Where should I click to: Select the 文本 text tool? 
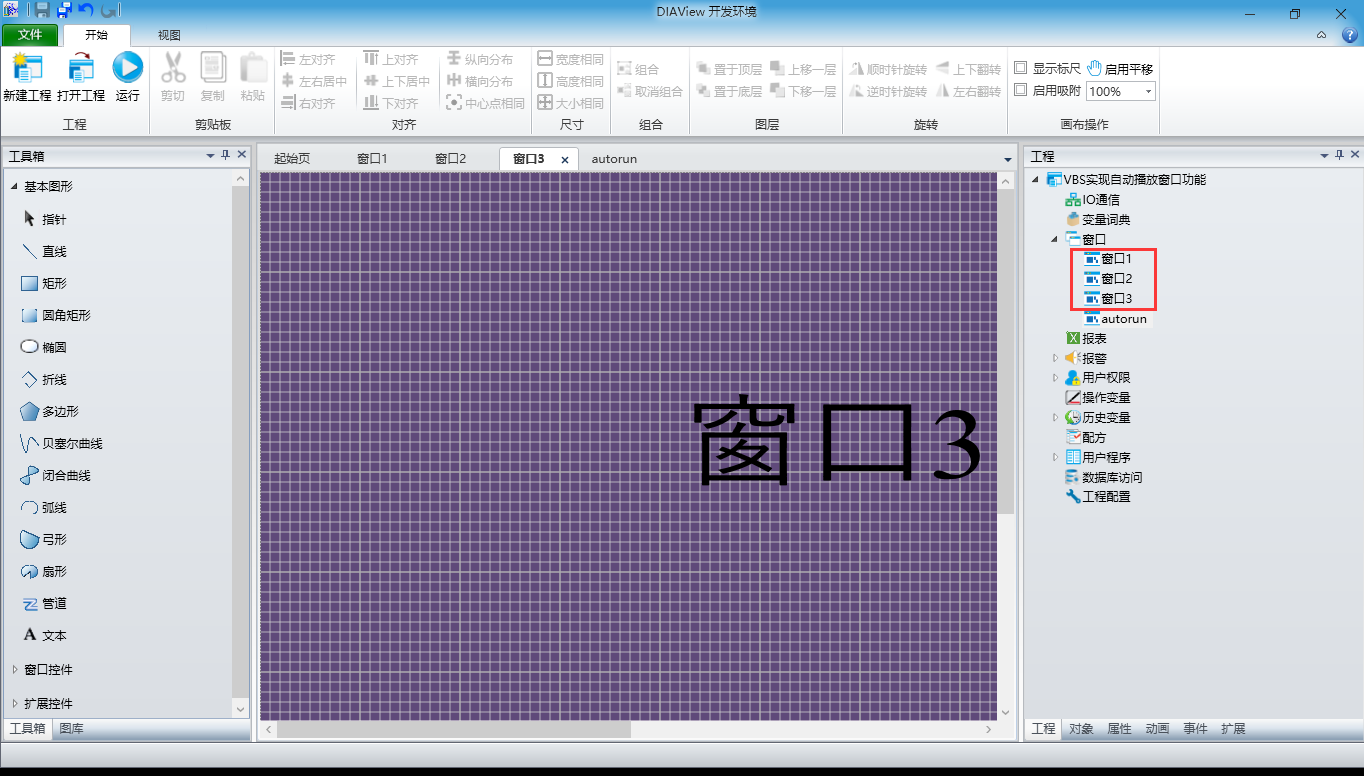(44, 635)
